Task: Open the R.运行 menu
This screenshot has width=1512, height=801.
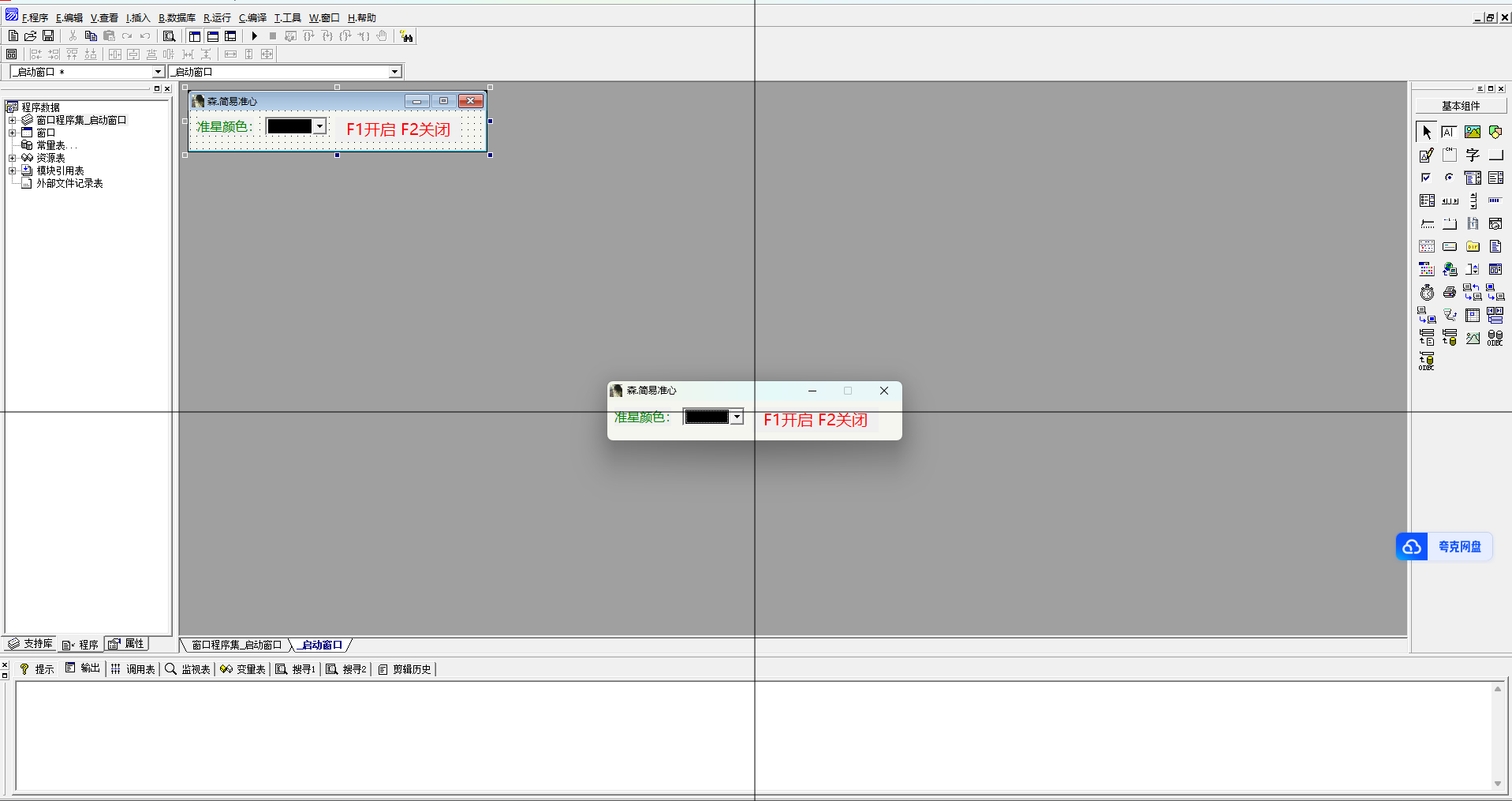Action: point(217,18)
